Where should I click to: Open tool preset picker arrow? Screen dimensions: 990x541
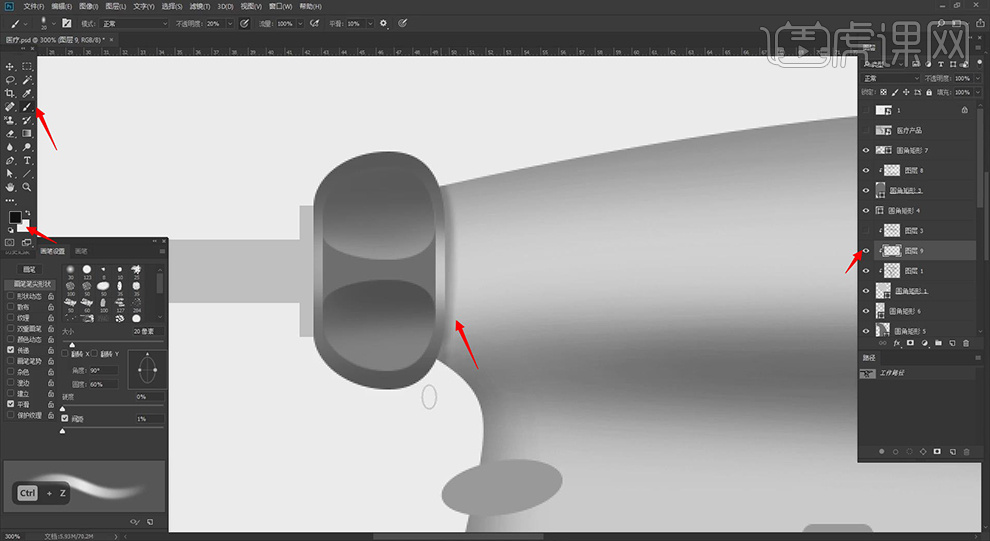pos(26,24)
